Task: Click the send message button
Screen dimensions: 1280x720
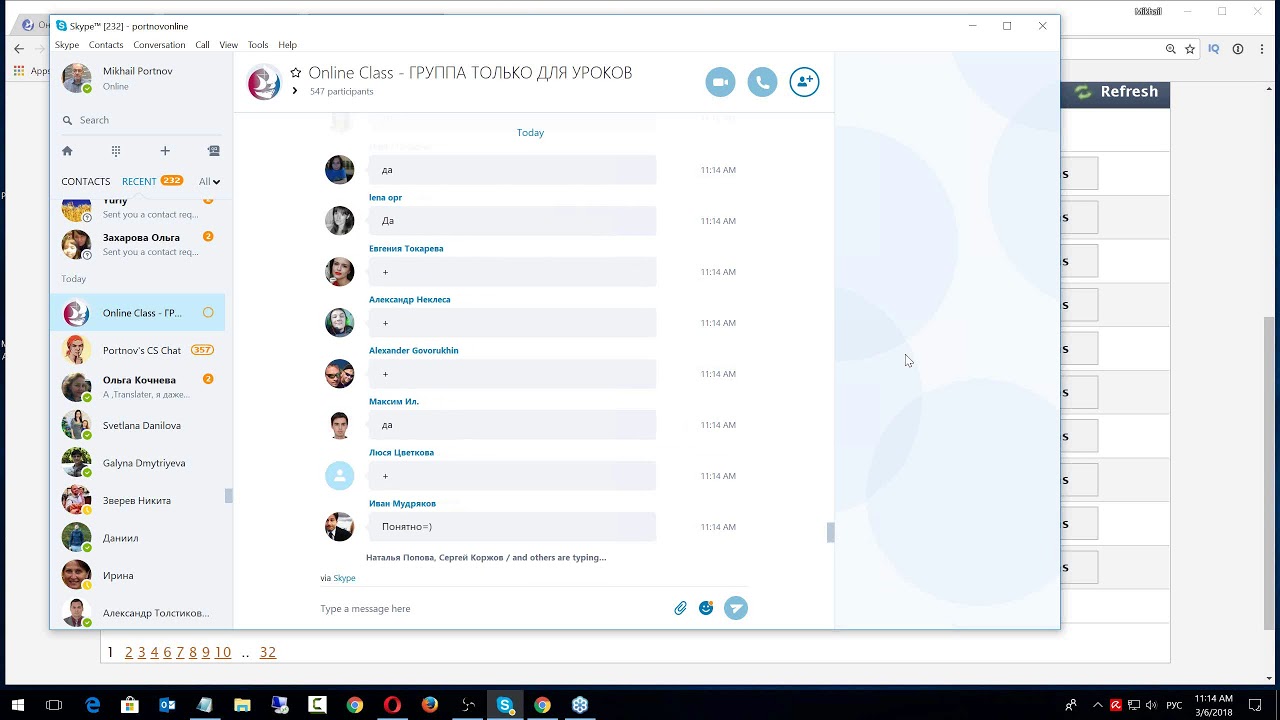Action: point(736,608)
